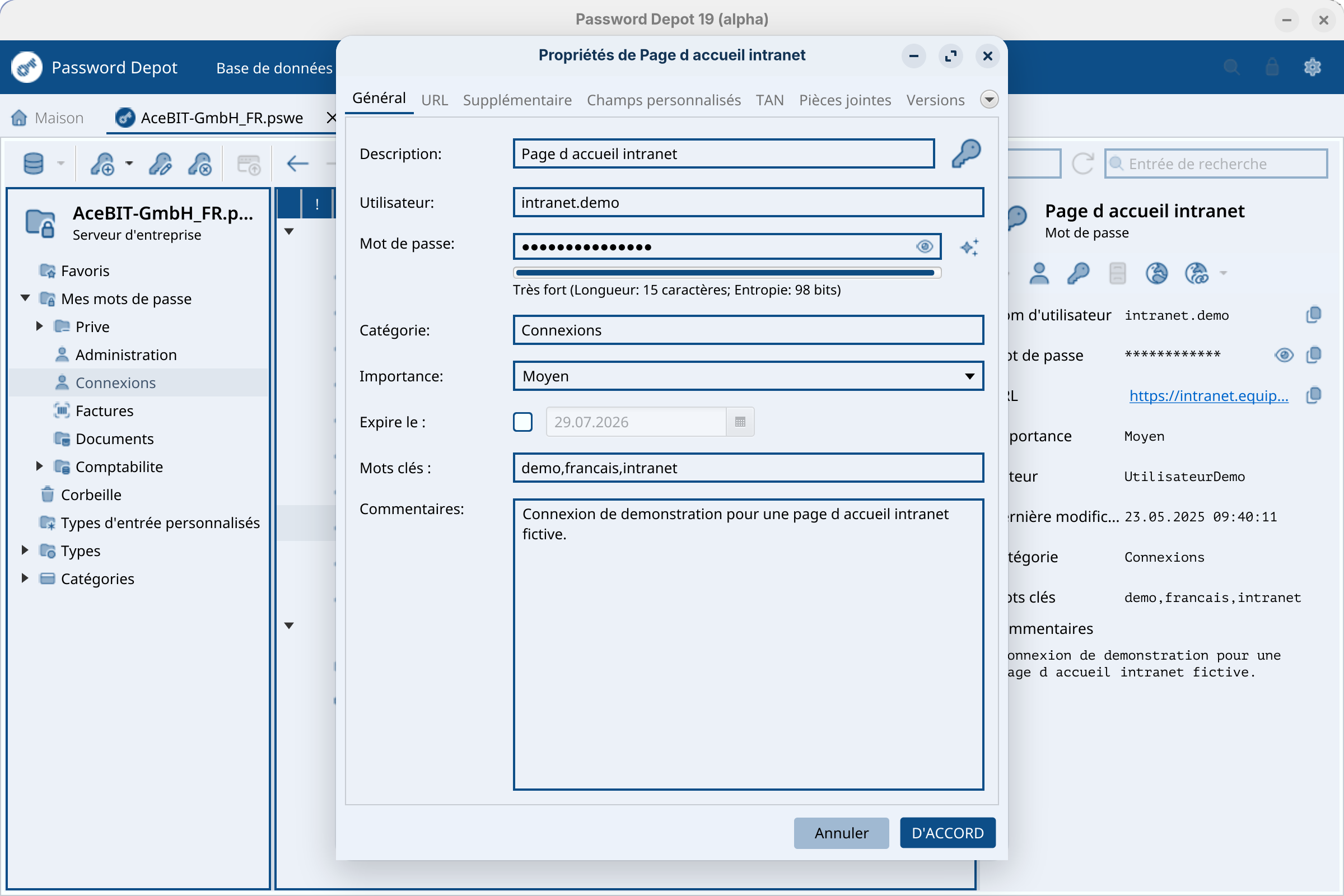Open the Base de données menu

click(274, 68)
